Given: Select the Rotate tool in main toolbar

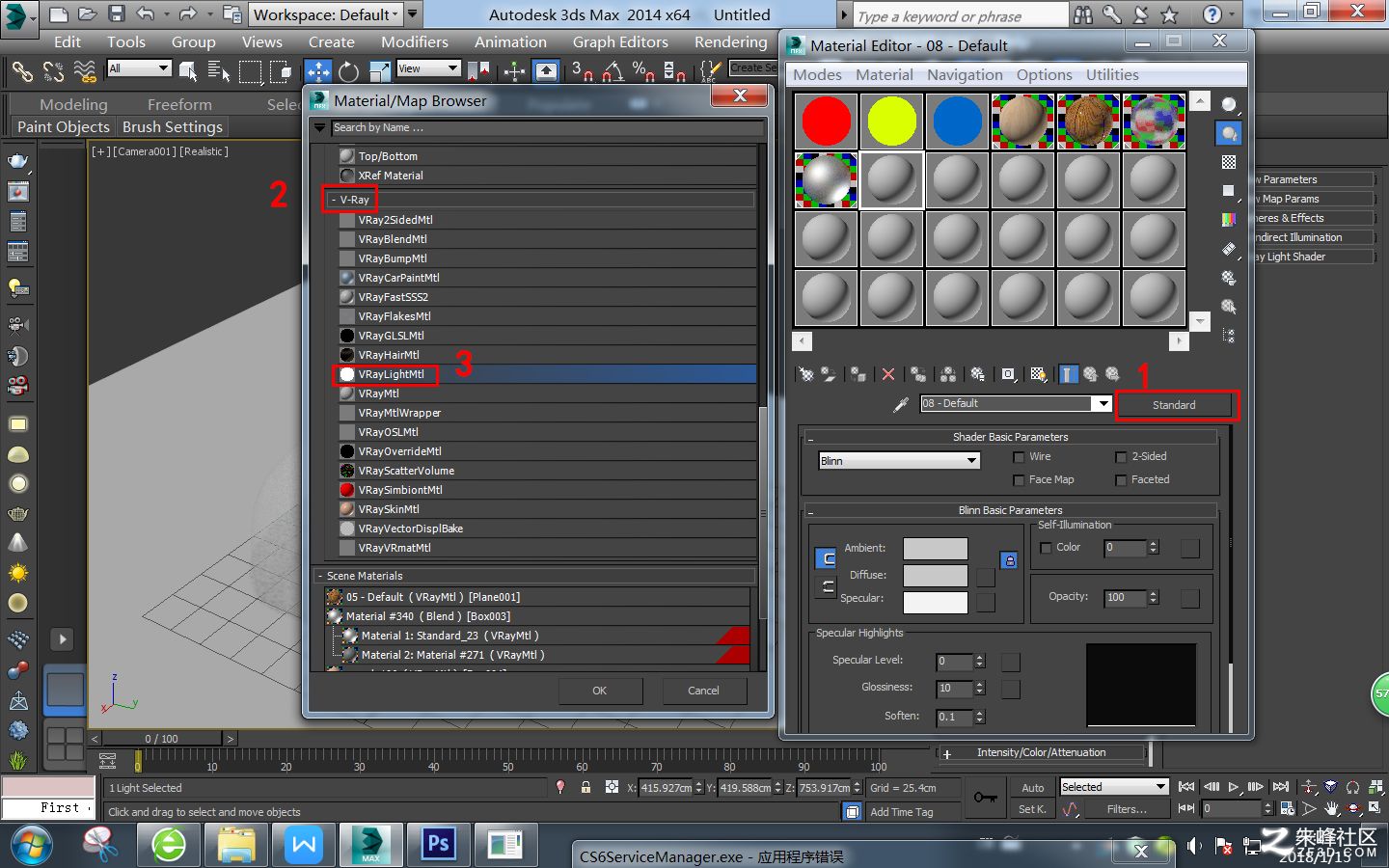Looking at the screenshot, I should (348, 71).
